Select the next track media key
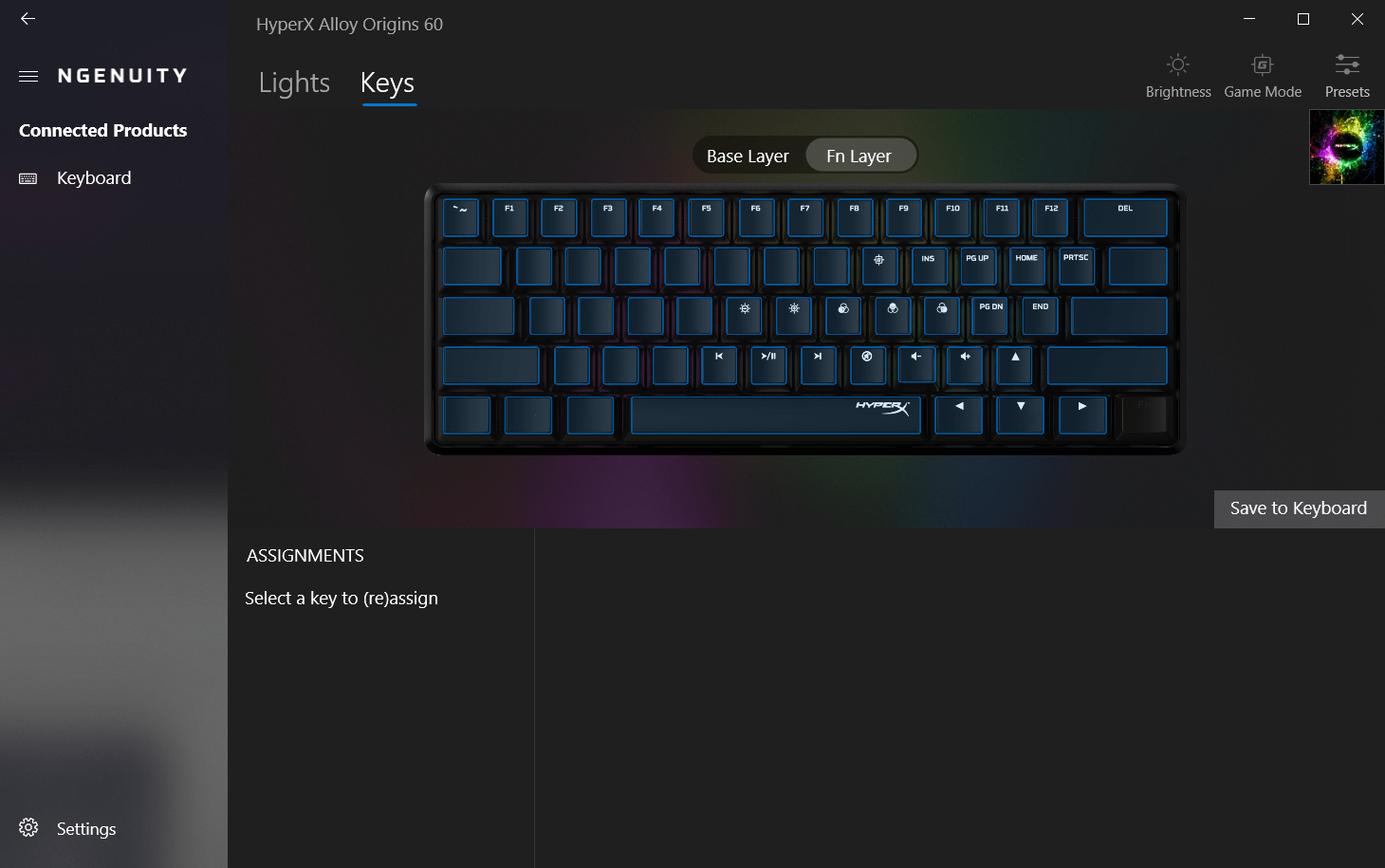Image resolution: width=1385 pixels, height=868 pixels. point(818,365)
